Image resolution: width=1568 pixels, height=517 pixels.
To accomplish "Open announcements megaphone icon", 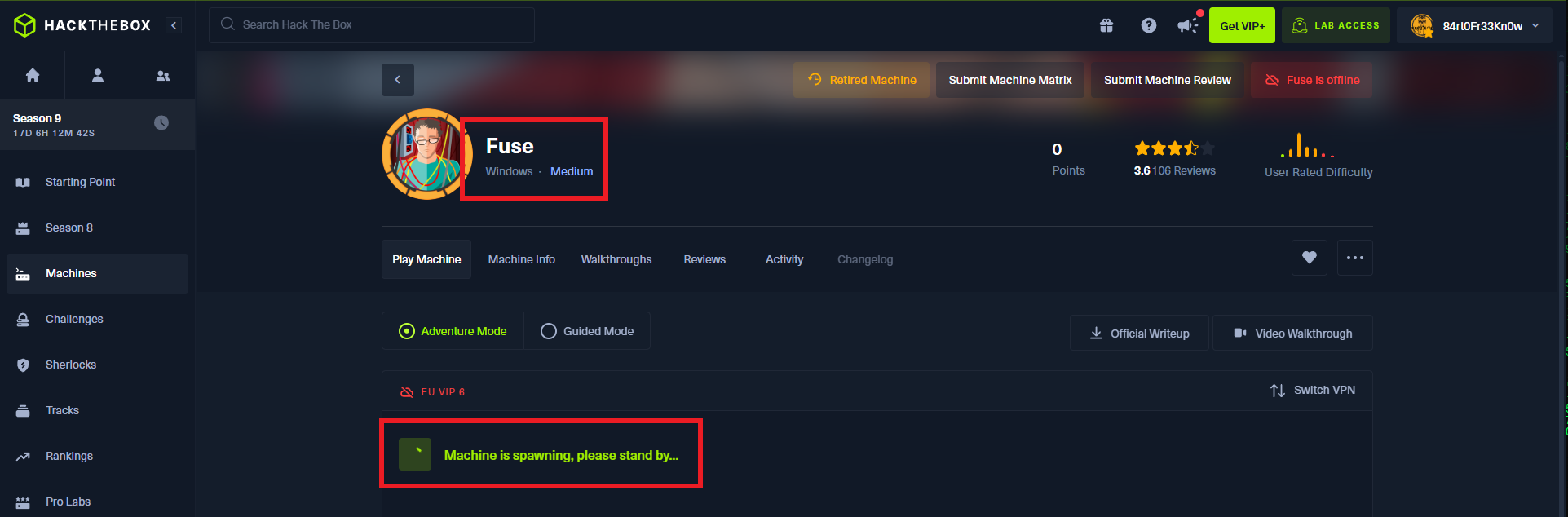I will pos(1187,25).
